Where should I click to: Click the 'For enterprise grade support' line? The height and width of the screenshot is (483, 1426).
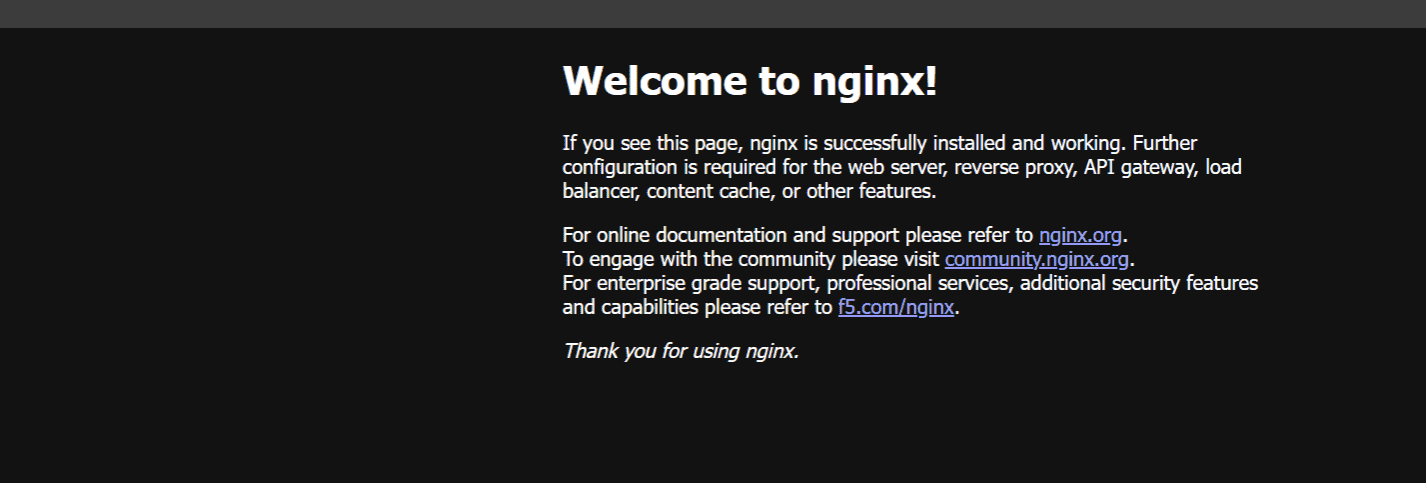[x=910, y=284]
